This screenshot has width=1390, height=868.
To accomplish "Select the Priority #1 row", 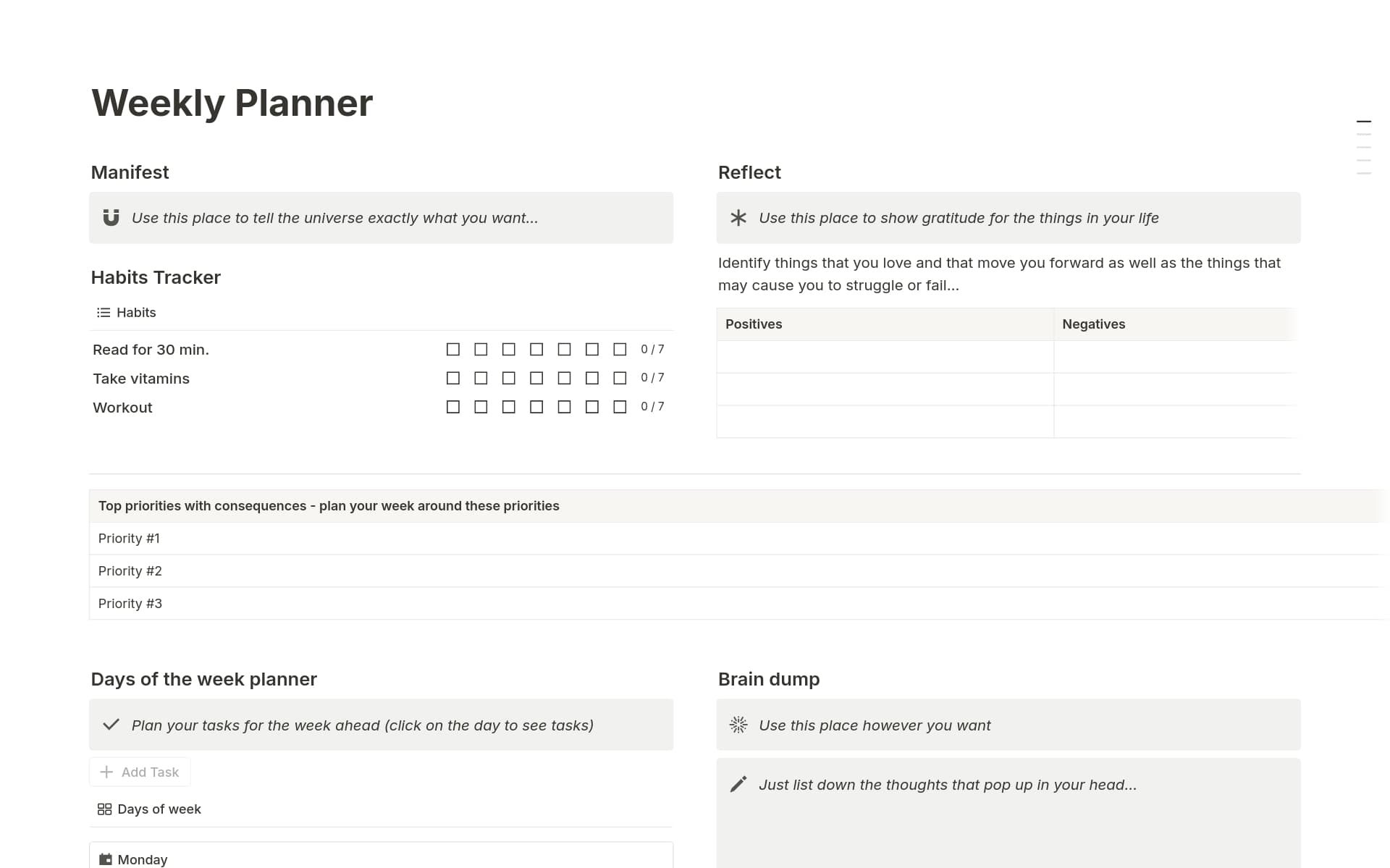I will point(130,538).
